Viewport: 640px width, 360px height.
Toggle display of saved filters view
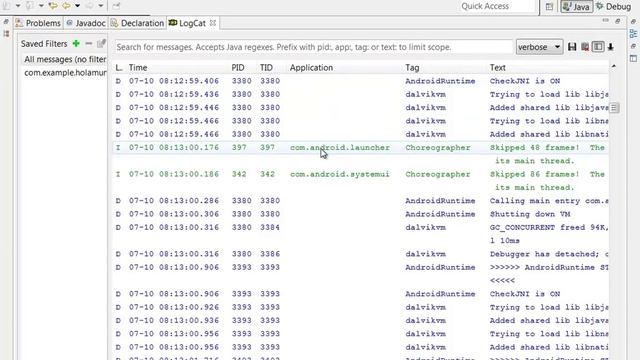pyautogui.click(x=598, y=47)
